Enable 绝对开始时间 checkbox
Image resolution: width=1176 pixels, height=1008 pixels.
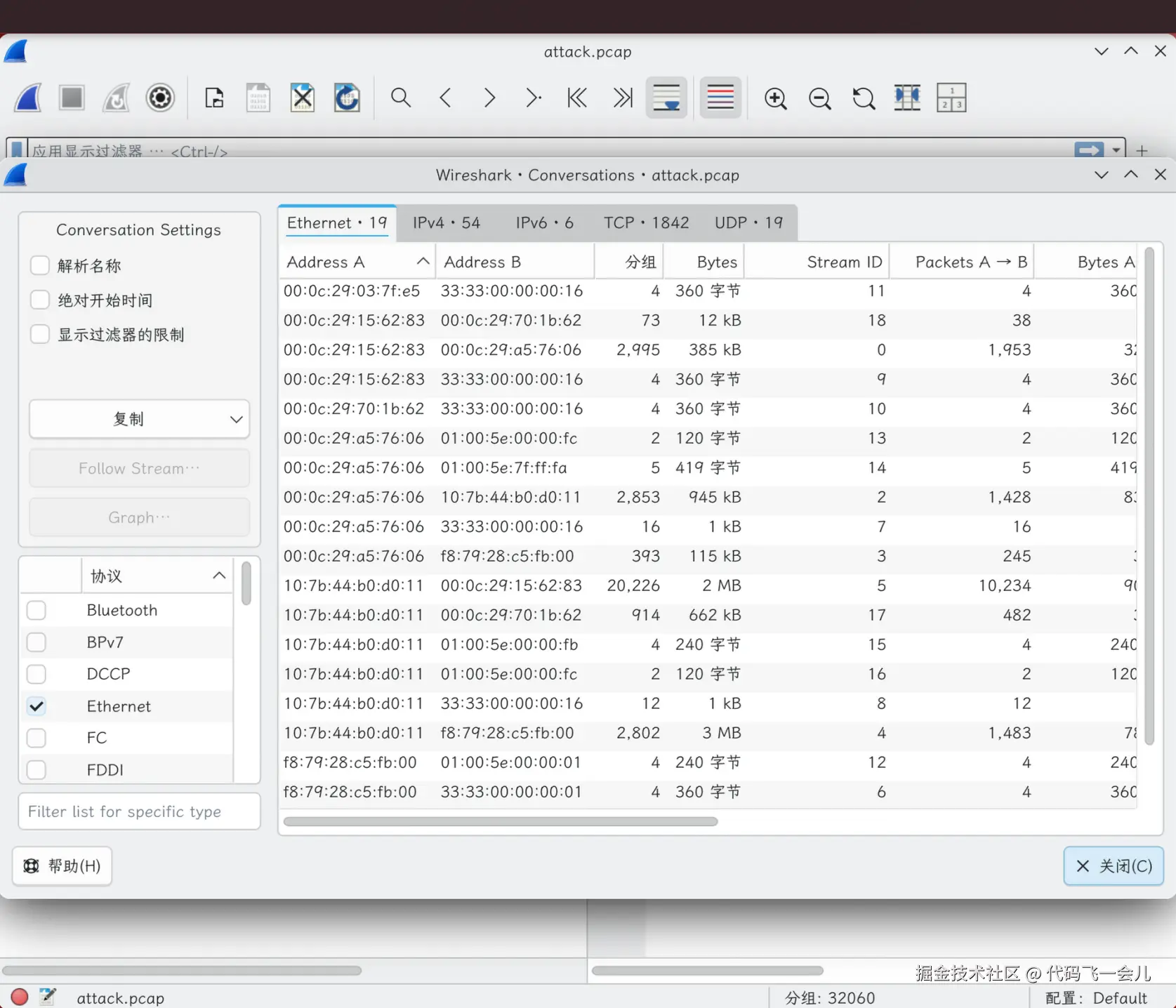pos(40,300)
